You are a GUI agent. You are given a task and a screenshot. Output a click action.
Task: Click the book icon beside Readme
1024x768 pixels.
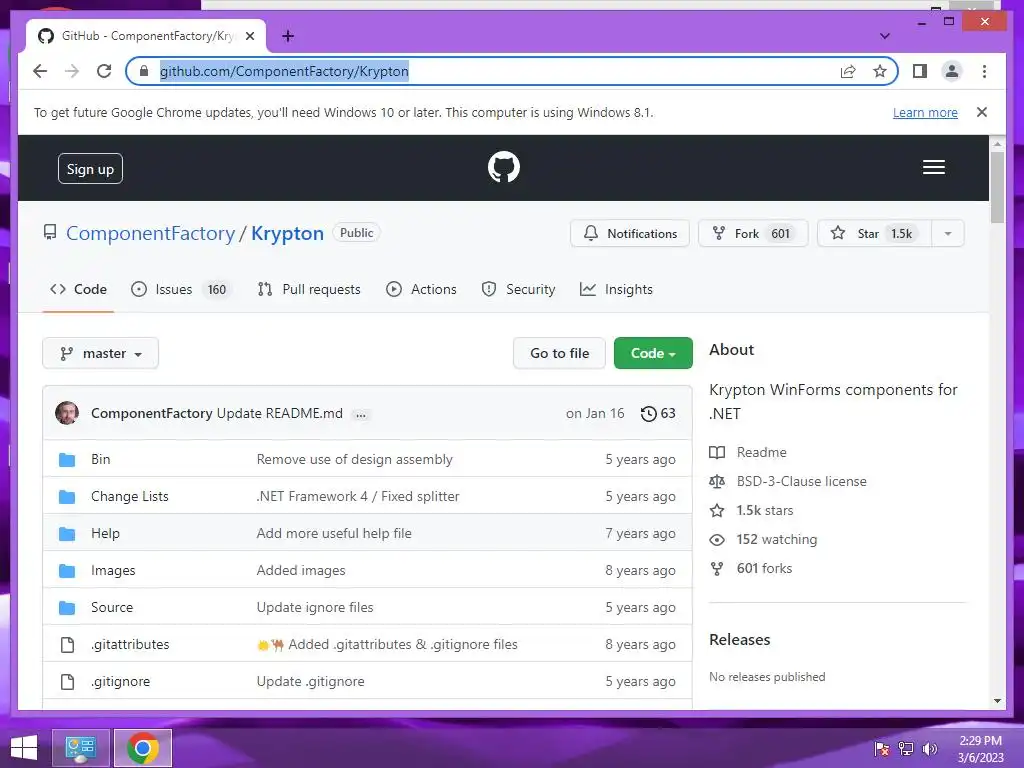tap(717, 453)
